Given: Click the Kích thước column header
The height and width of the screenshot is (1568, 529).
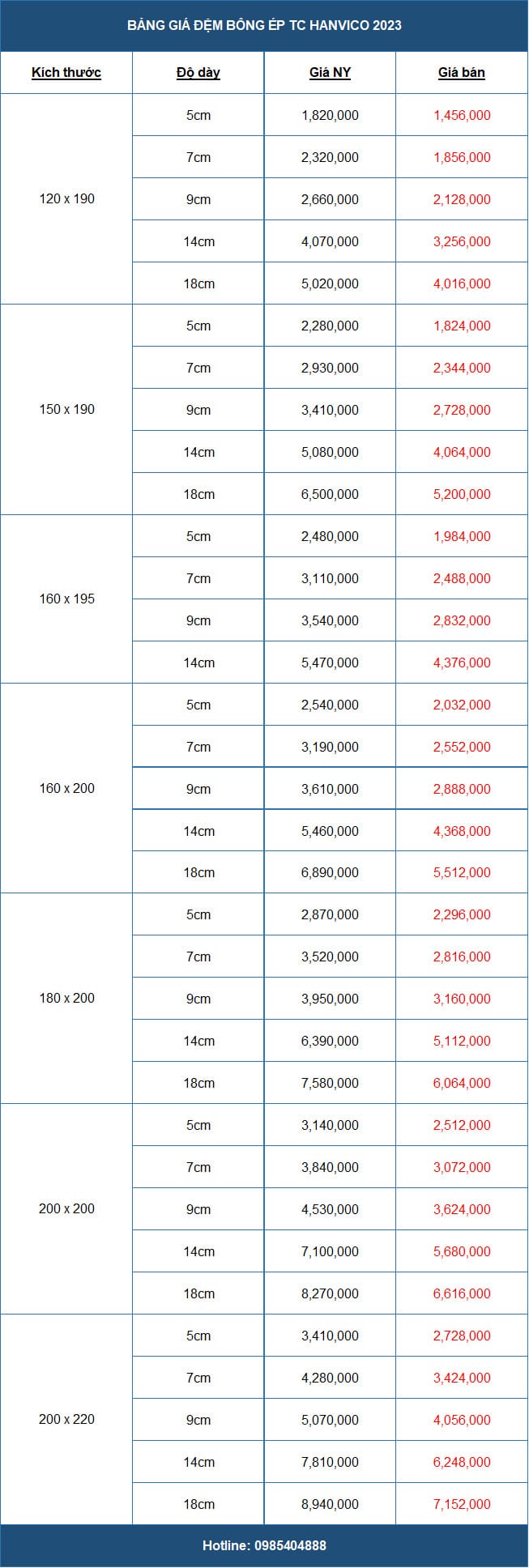Looking at the screenshot, I should pos(66,73).
